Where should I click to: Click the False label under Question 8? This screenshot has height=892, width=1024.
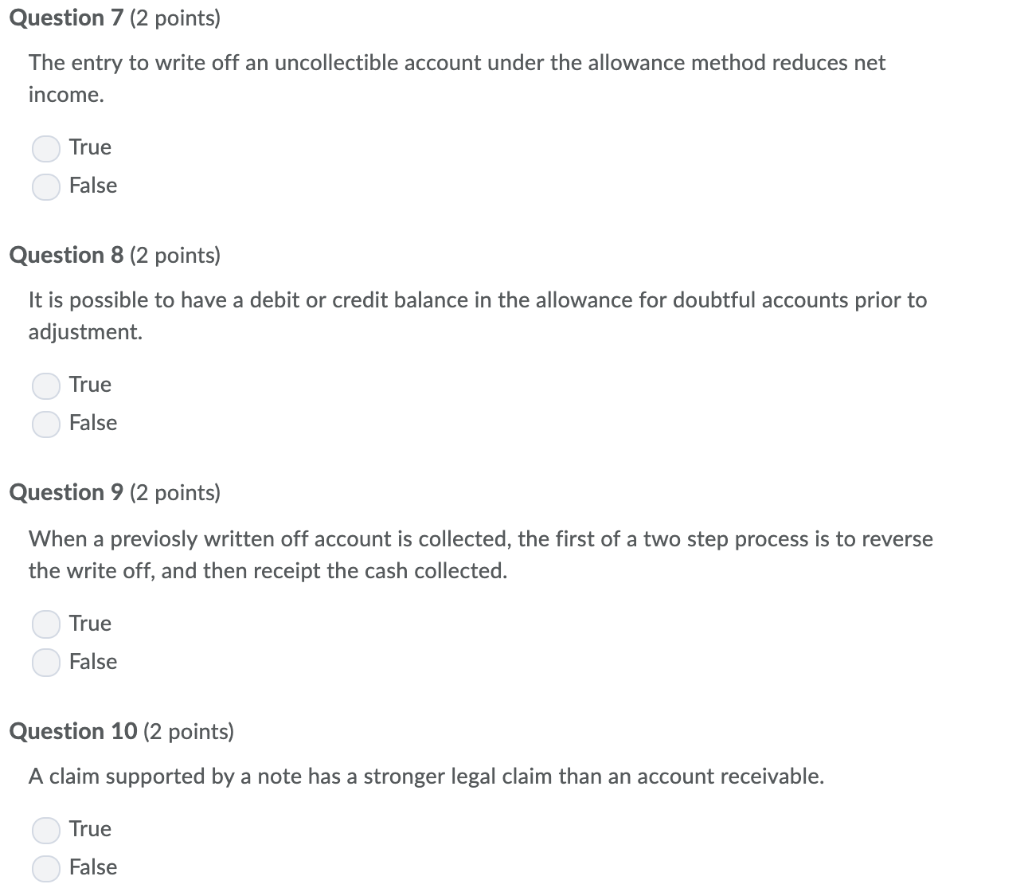[93, 423]
